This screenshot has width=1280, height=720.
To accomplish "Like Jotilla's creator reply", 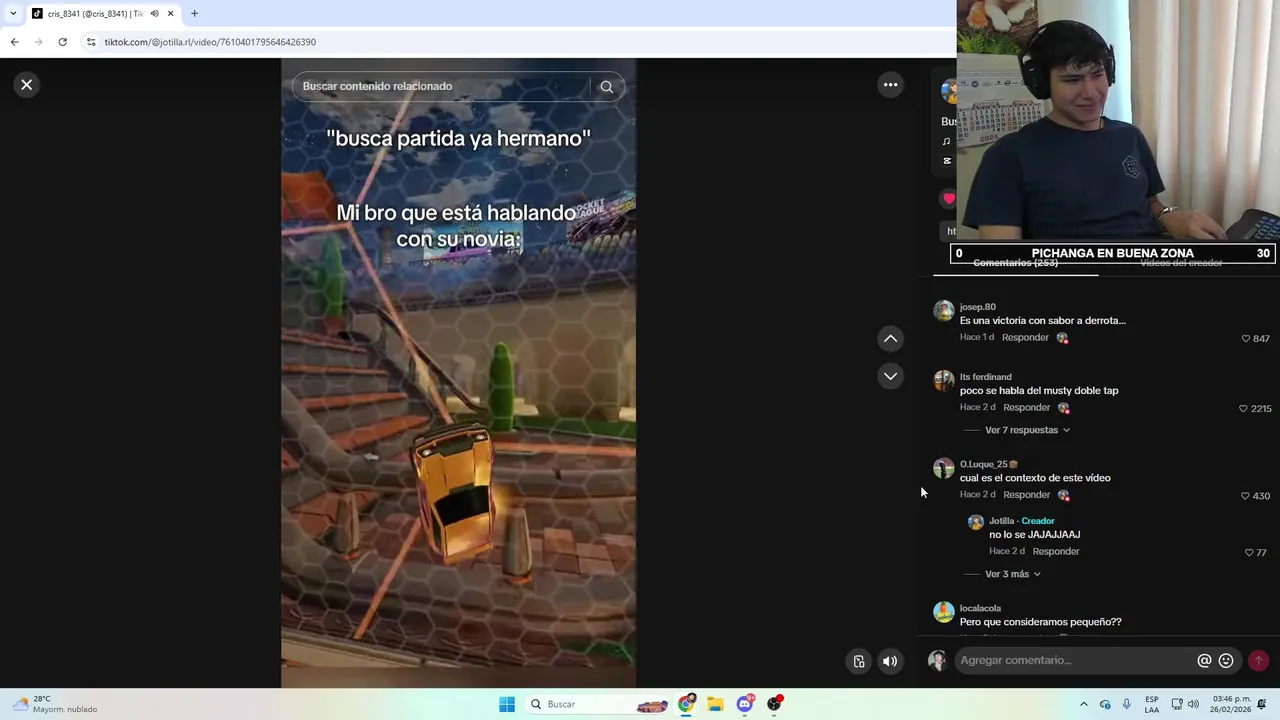I will tap(1249, 552).
